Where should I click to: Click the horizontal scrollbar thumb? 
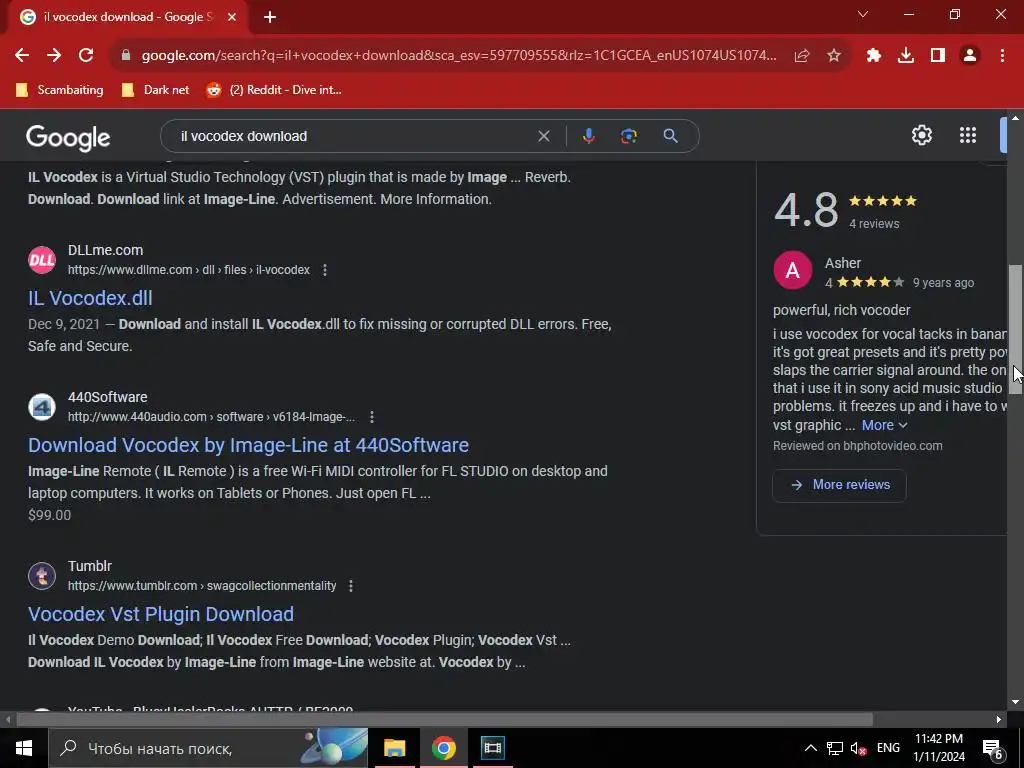444,719
